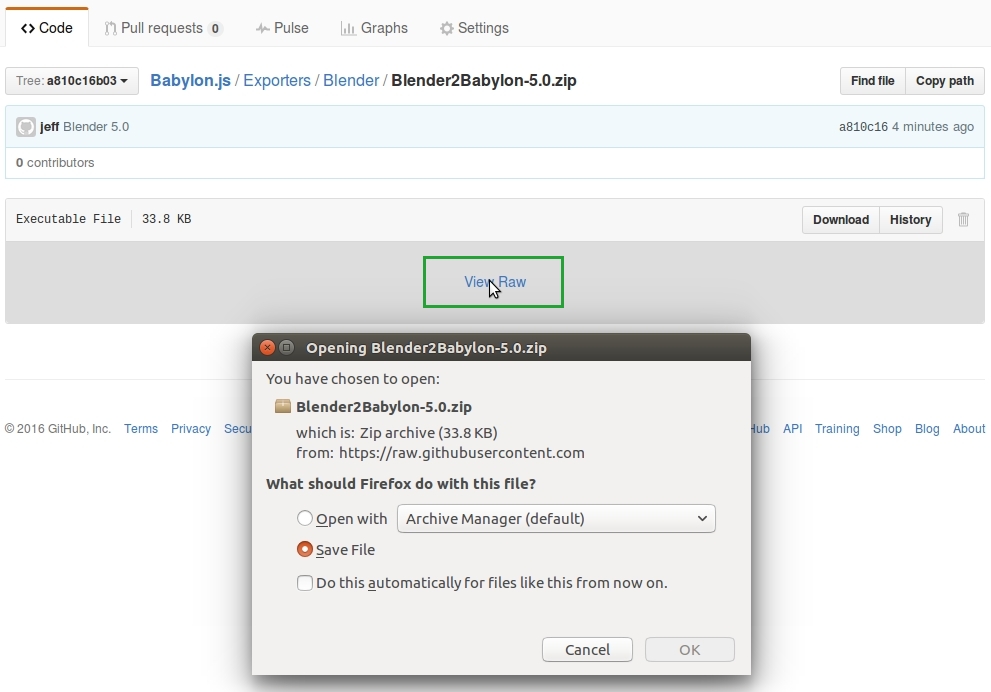Click the Download button

pos(841,220)
